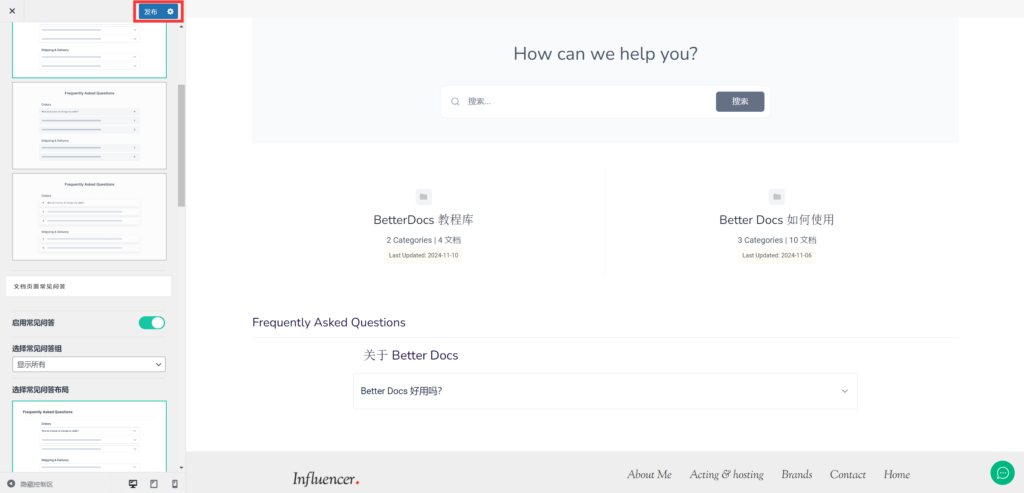
Task: Click the sidebar vertical scrollbar thumb
Action: [181, 145]
